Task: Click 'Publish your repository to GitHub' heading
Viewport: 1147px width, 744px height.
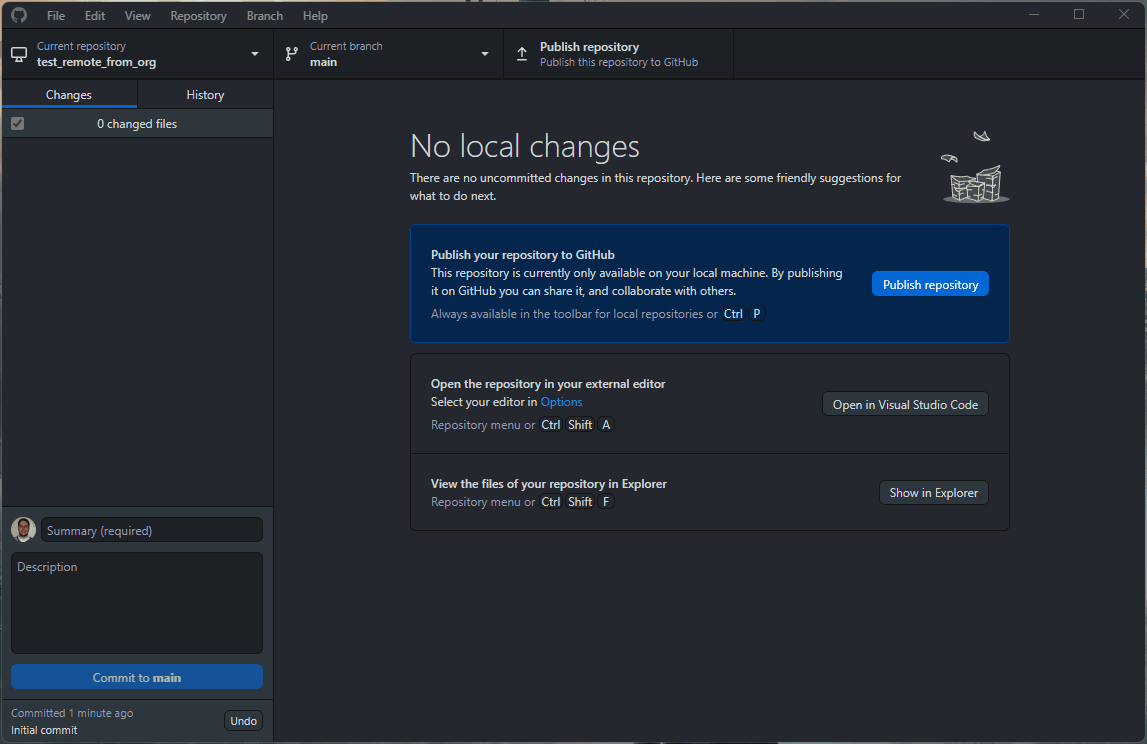Action: 522,255
